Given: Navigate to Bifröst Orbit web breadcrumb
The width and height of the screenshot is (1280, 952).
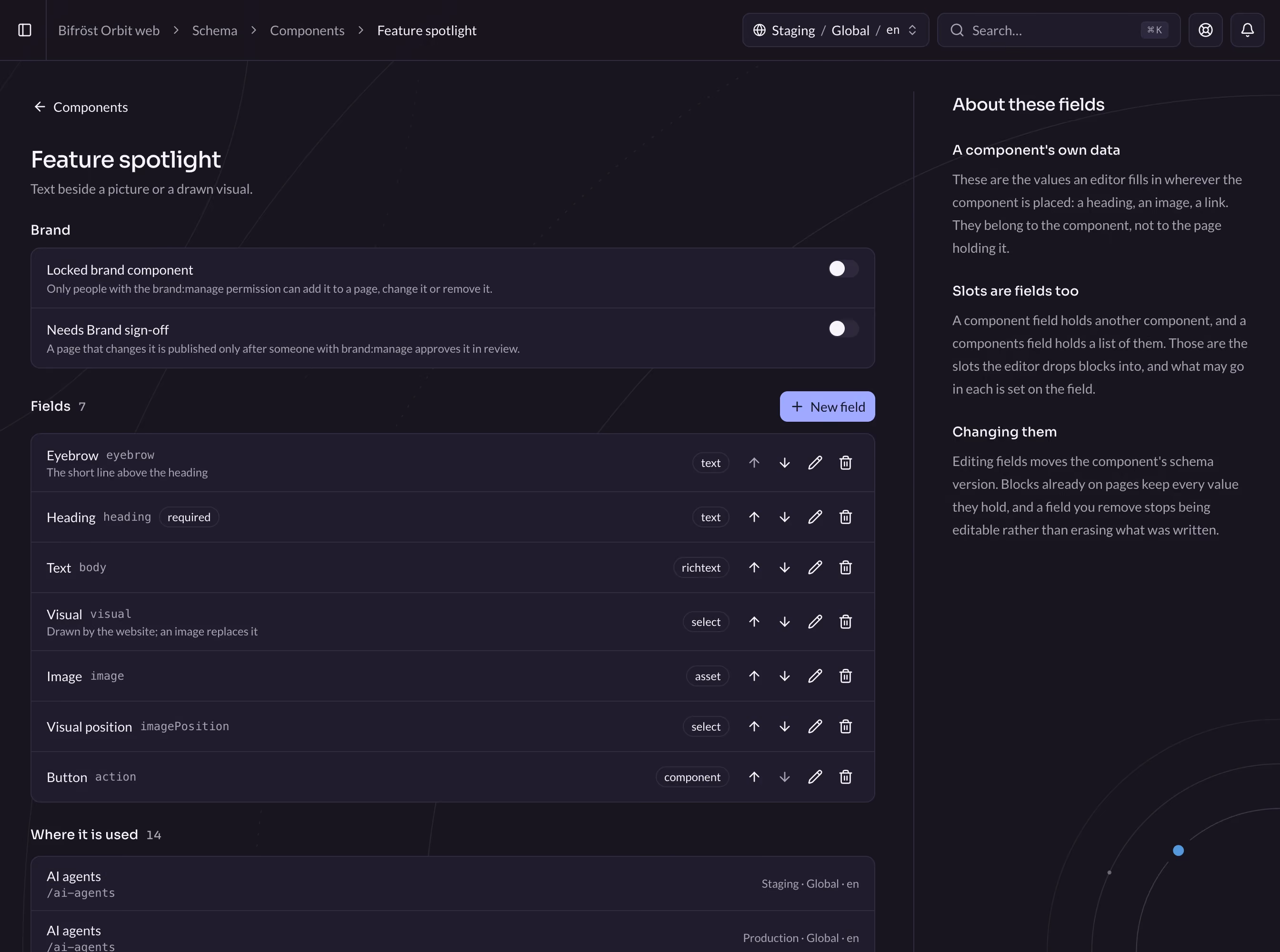Looking at the screenshot, I should coord(109,30).
